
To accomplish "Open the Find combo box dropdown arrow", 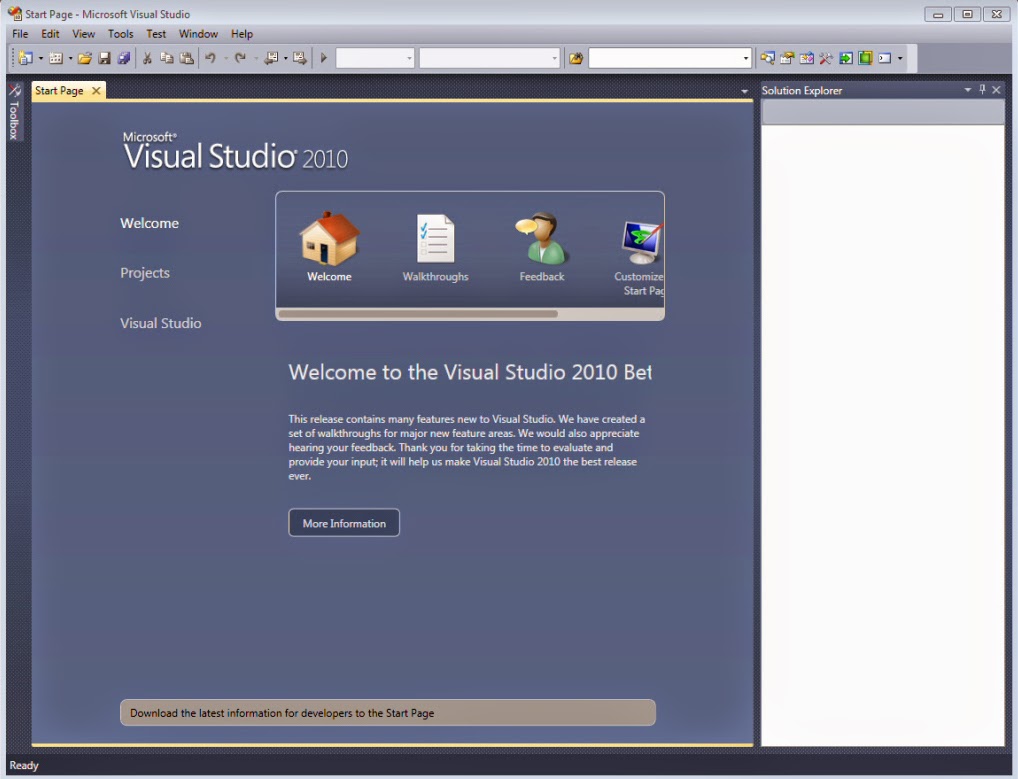I will click(x=745, y=58).
